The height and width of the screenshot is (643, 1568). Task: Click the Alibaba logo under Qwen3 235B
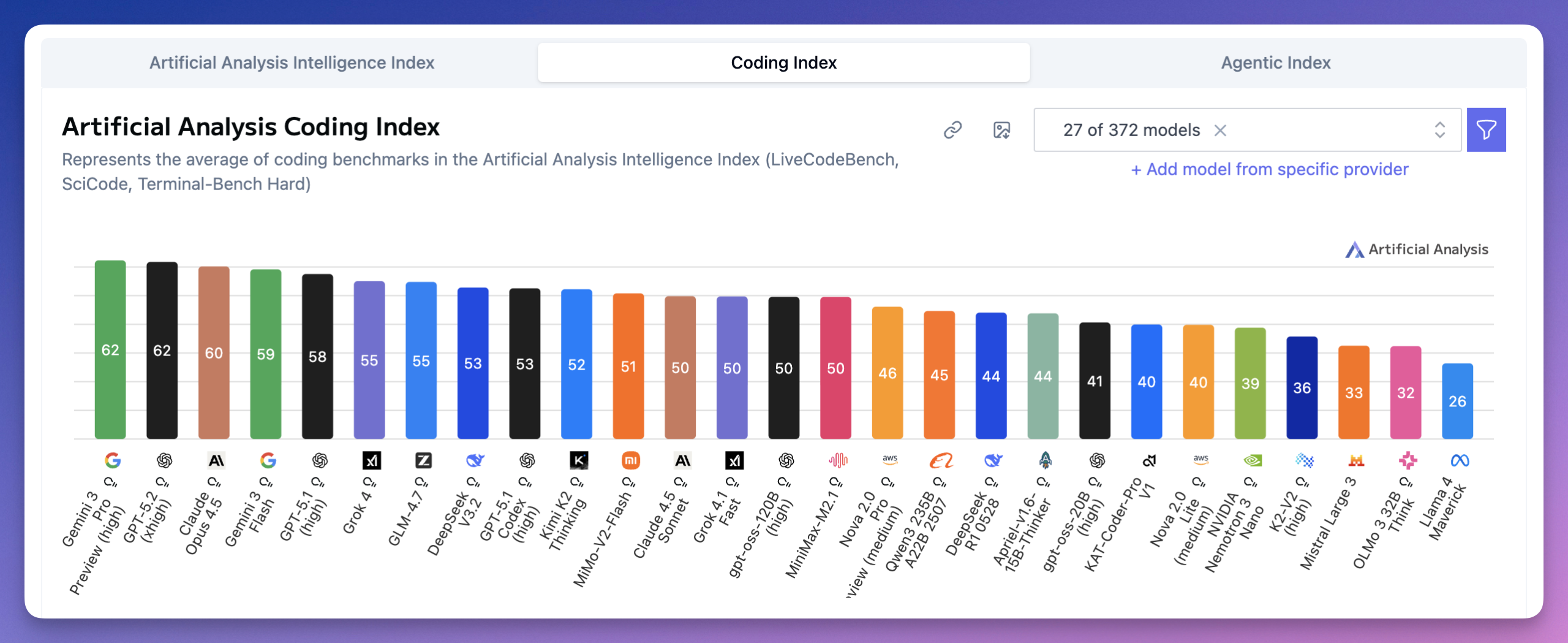[x=941, y=460]
